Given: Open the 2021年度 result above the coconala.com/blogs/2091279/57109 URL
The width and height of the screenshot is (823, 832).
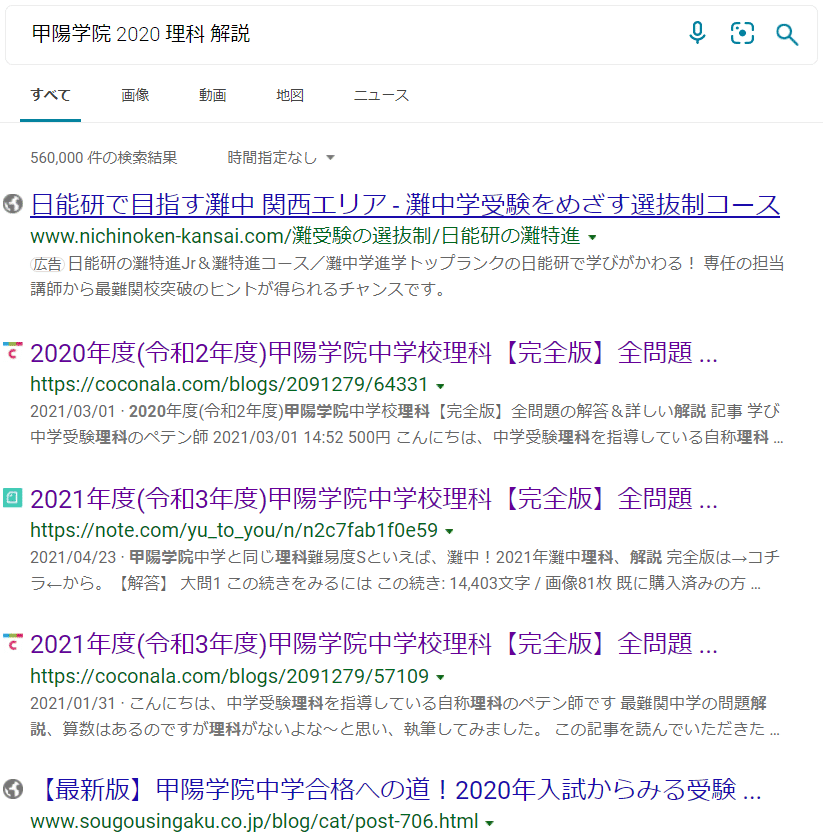Looking at the screenshot, I should click(374, 644).
